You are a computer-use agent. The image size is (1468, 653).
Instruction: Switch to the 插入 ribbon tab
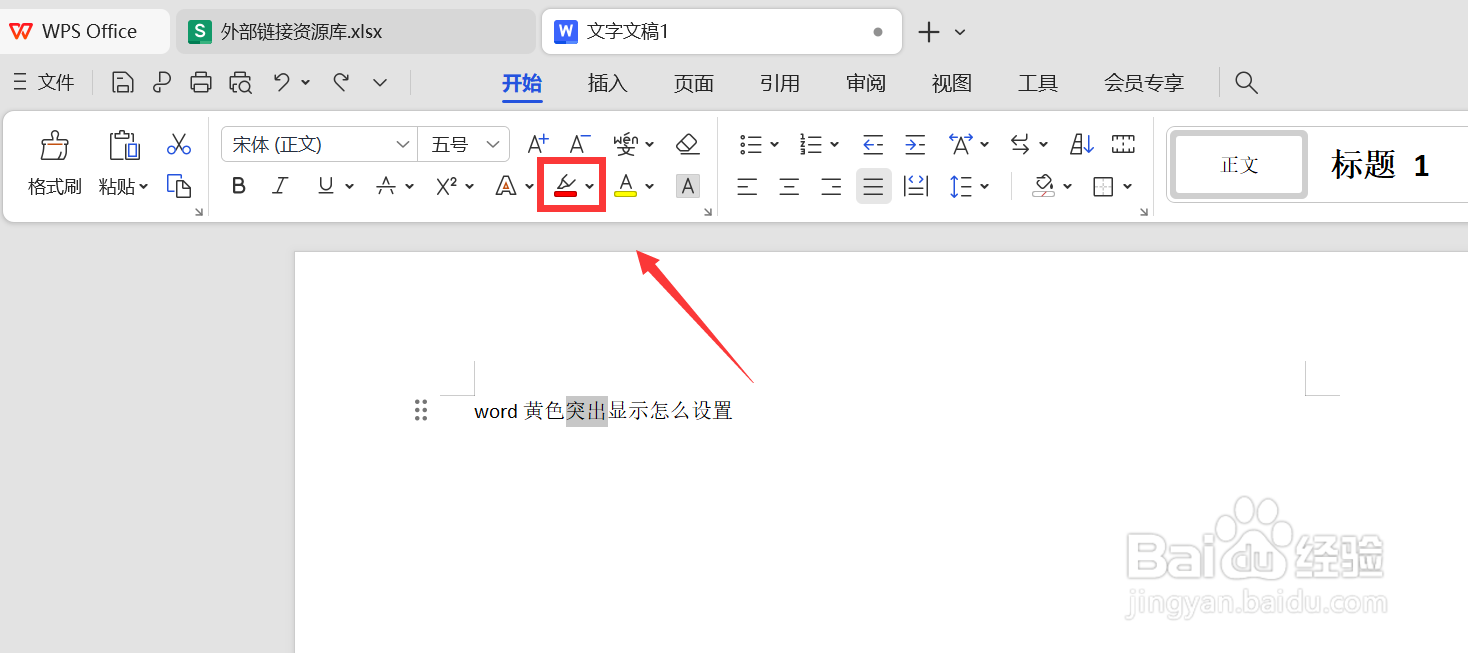pos(607,83)
